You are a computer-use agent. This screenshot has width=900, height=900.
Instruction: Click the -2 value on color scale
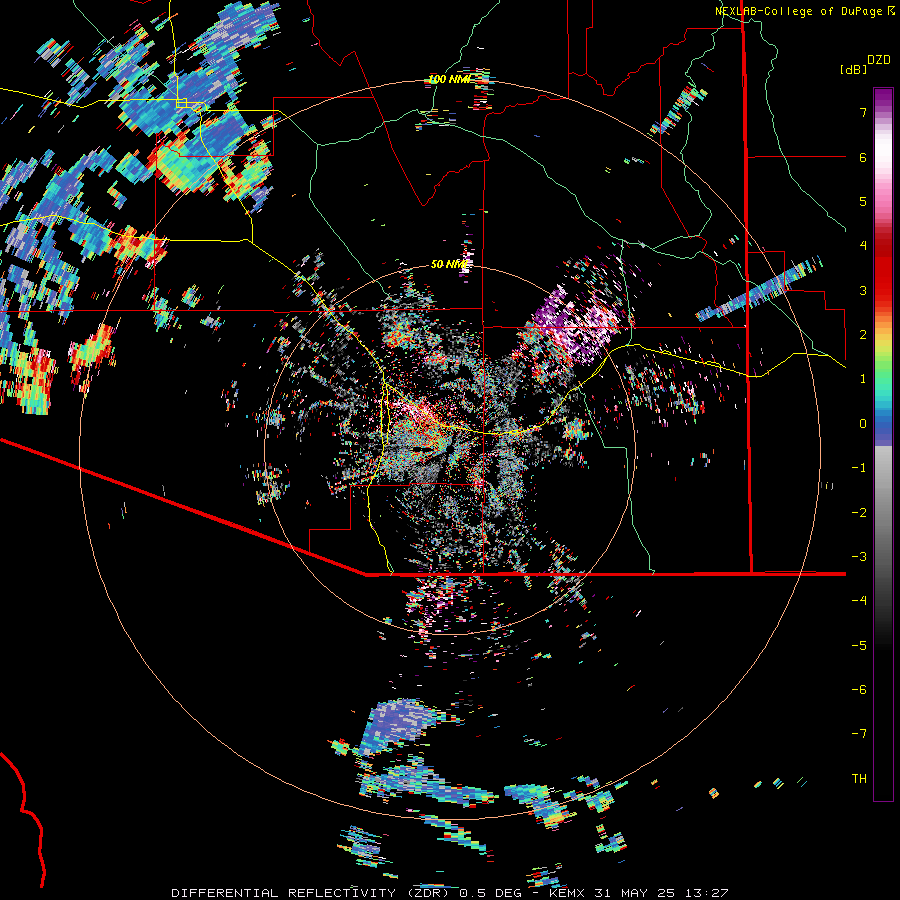coord(859,513)
